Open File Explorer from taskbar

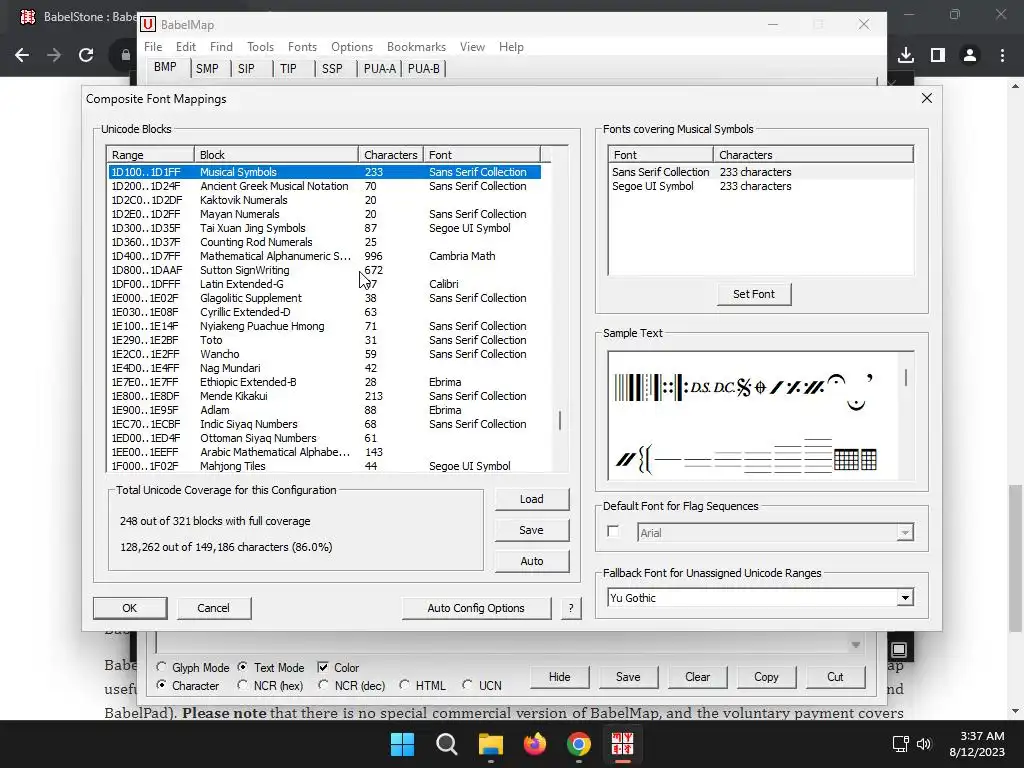490,744
